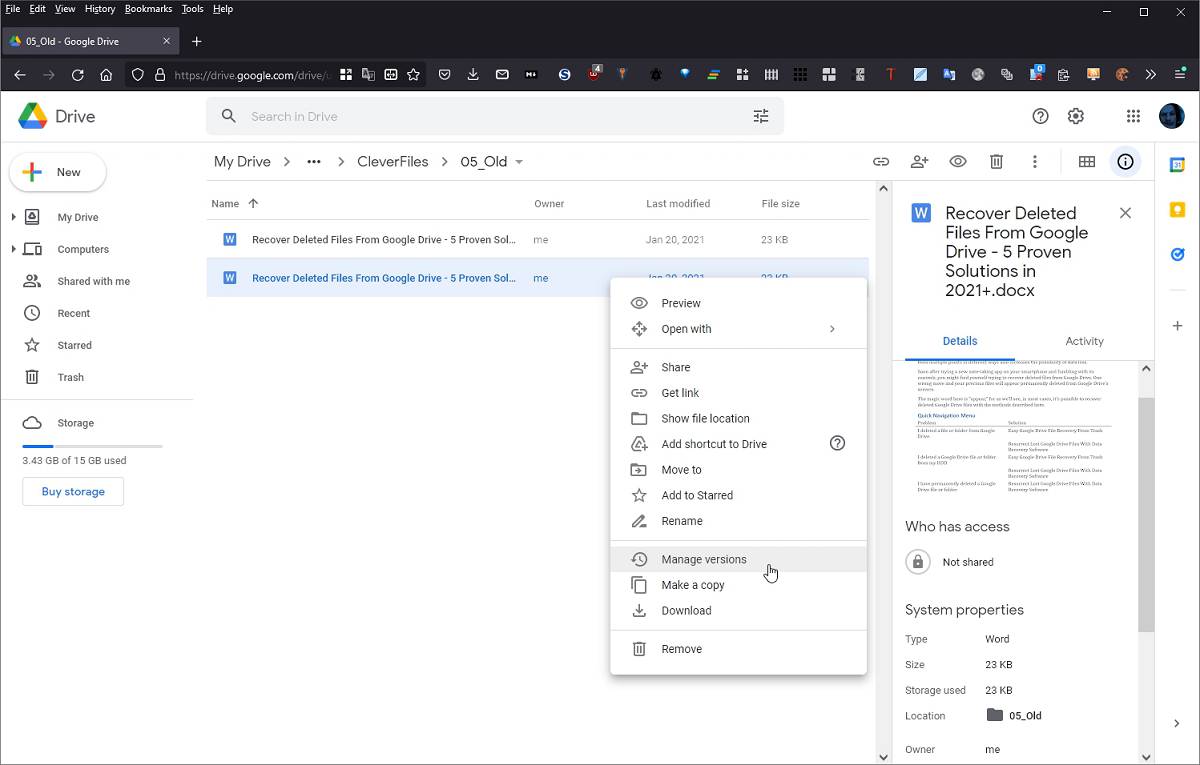This screenshot has height=765, width=1200.
Task: Toggle the view details info panel
Action: [1126, 162]
